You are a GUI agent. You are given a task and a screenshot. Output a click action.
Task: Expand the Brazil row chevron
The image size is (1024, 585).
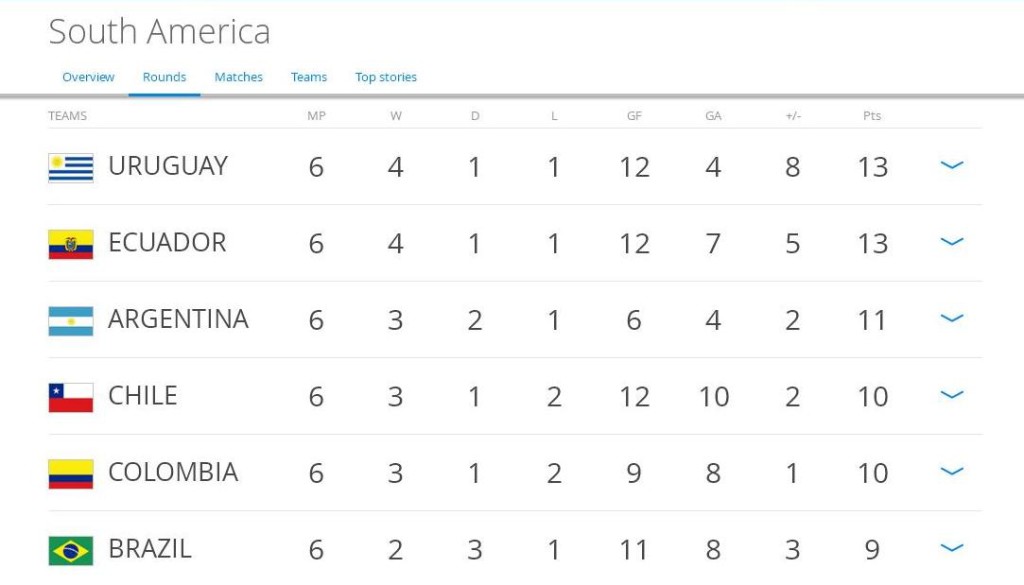pos(952,548)
